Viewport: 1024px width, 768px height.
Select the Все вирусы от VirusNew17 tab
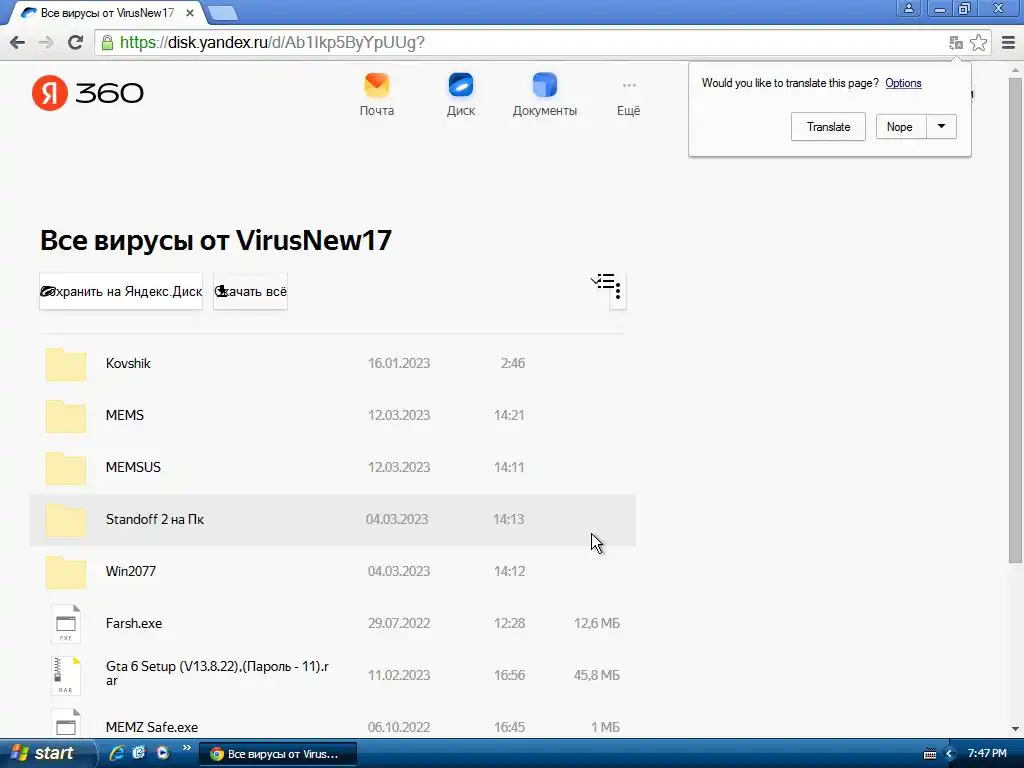[108, 12]
